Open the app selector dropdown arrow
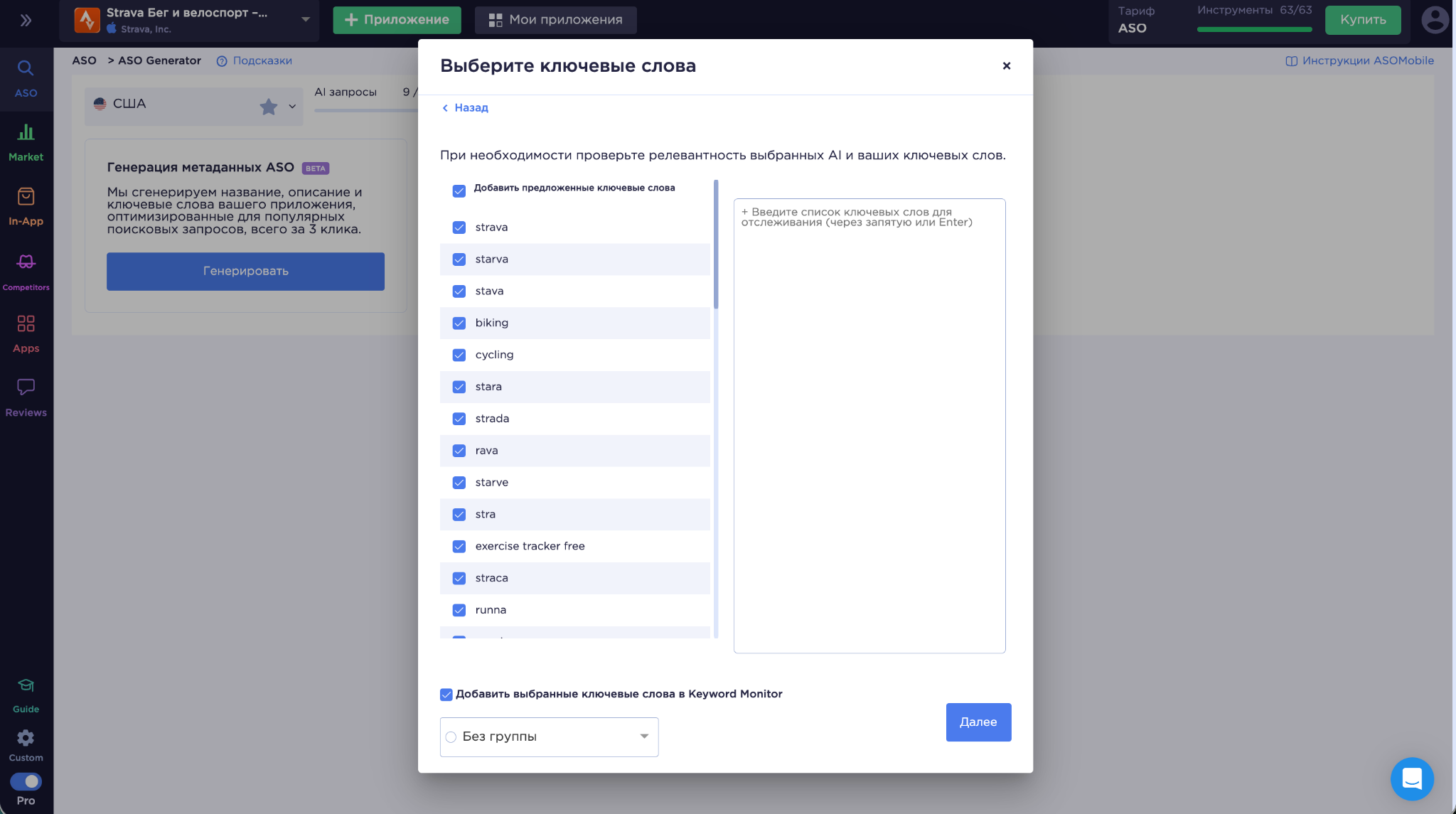Viewport: 1456px width, 814px height. (x=306, y=20)
